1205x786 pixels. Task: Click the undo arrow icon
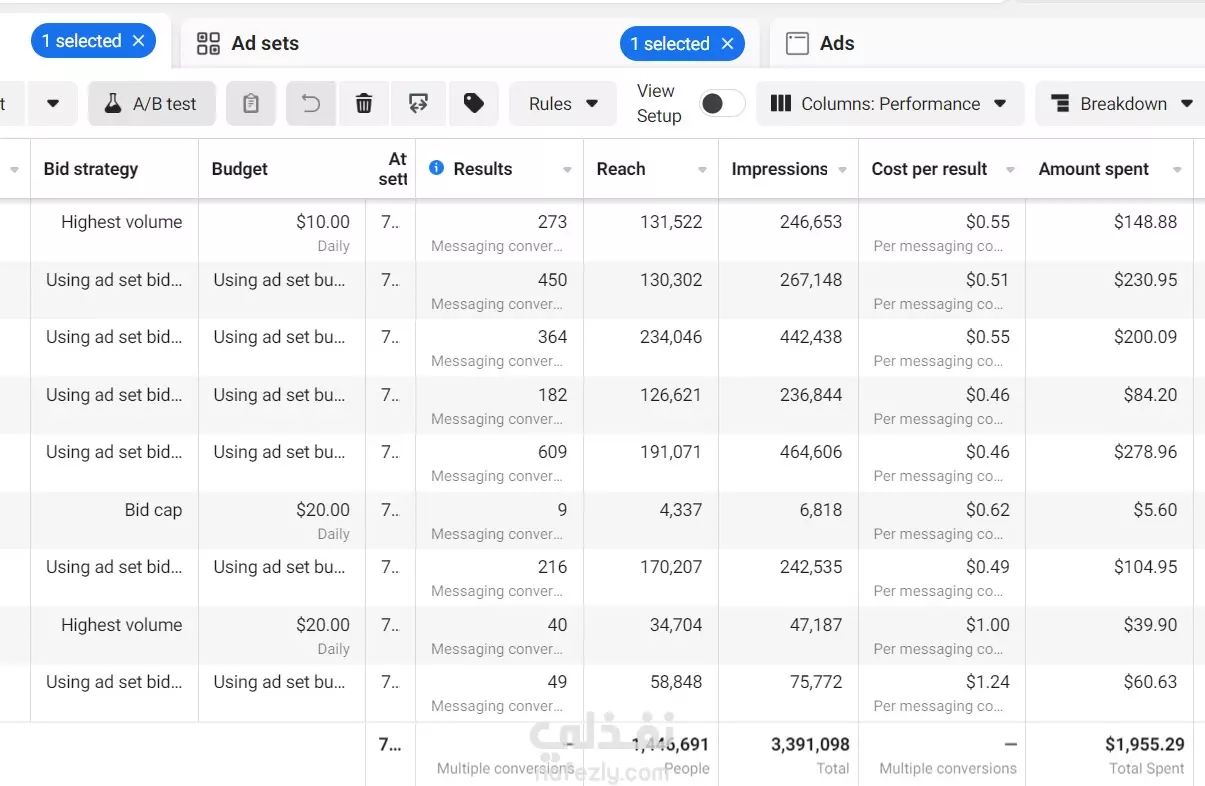311,104
